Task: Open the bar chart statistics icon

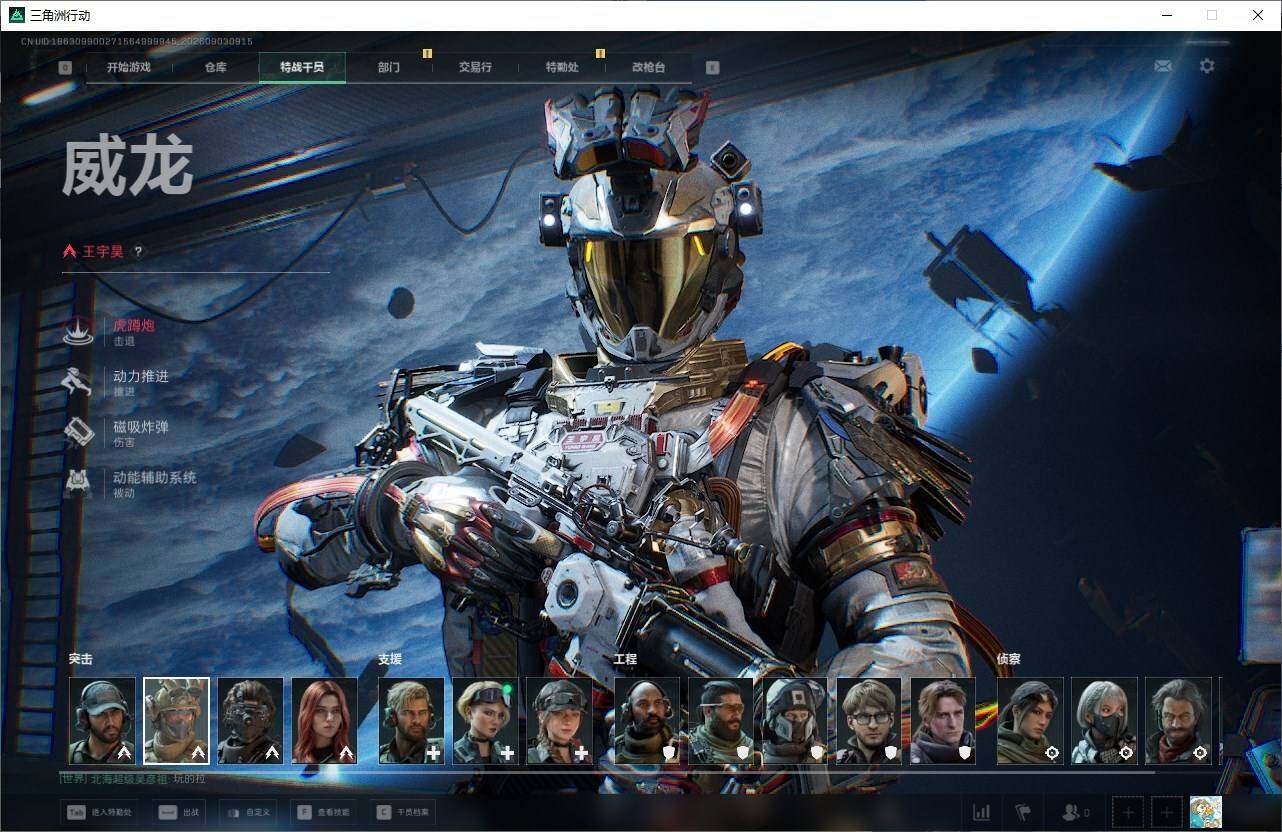Action: point(981,812)
